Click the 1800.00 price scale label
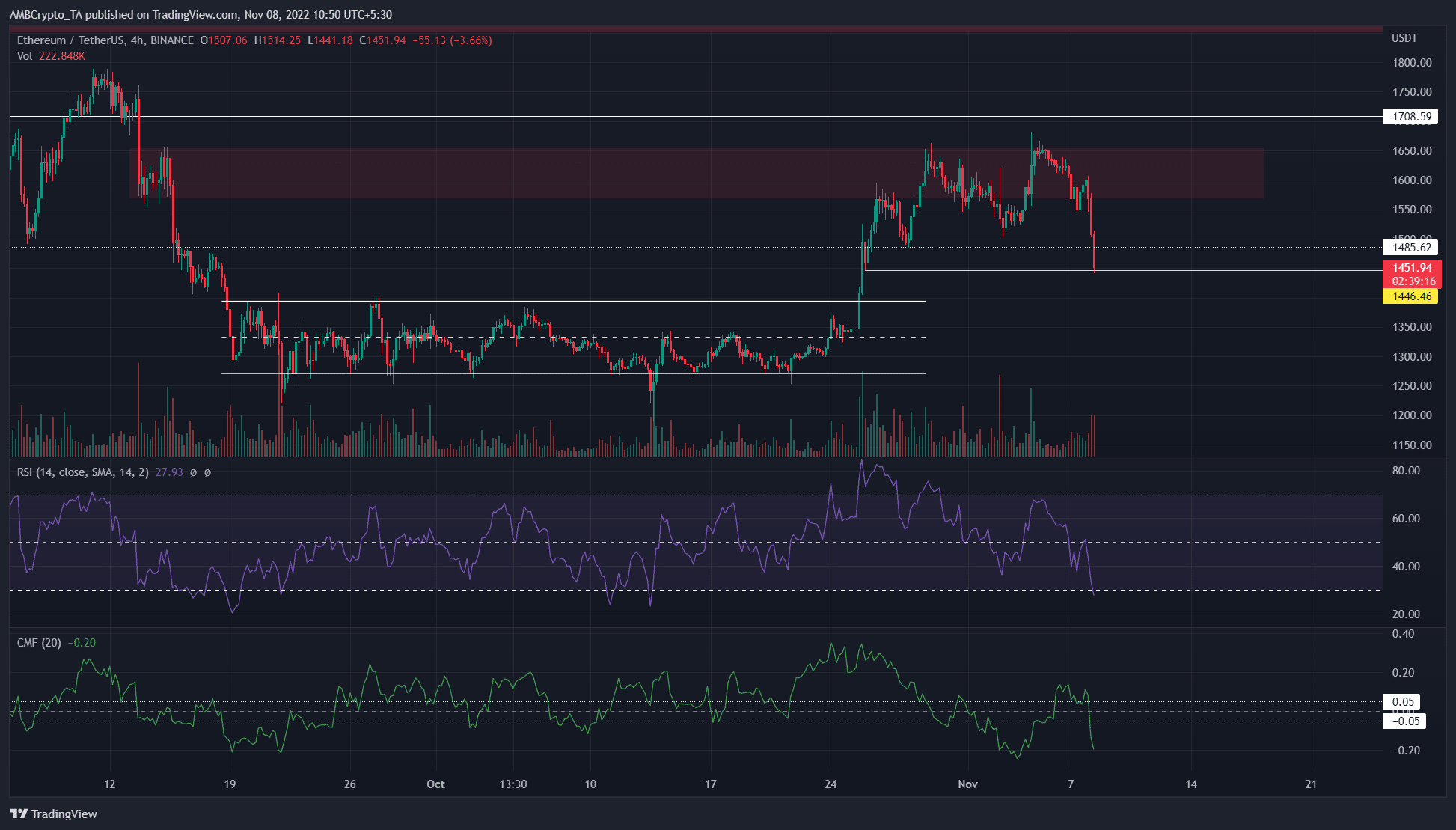1456x830 pixels. coord(1412,63)
